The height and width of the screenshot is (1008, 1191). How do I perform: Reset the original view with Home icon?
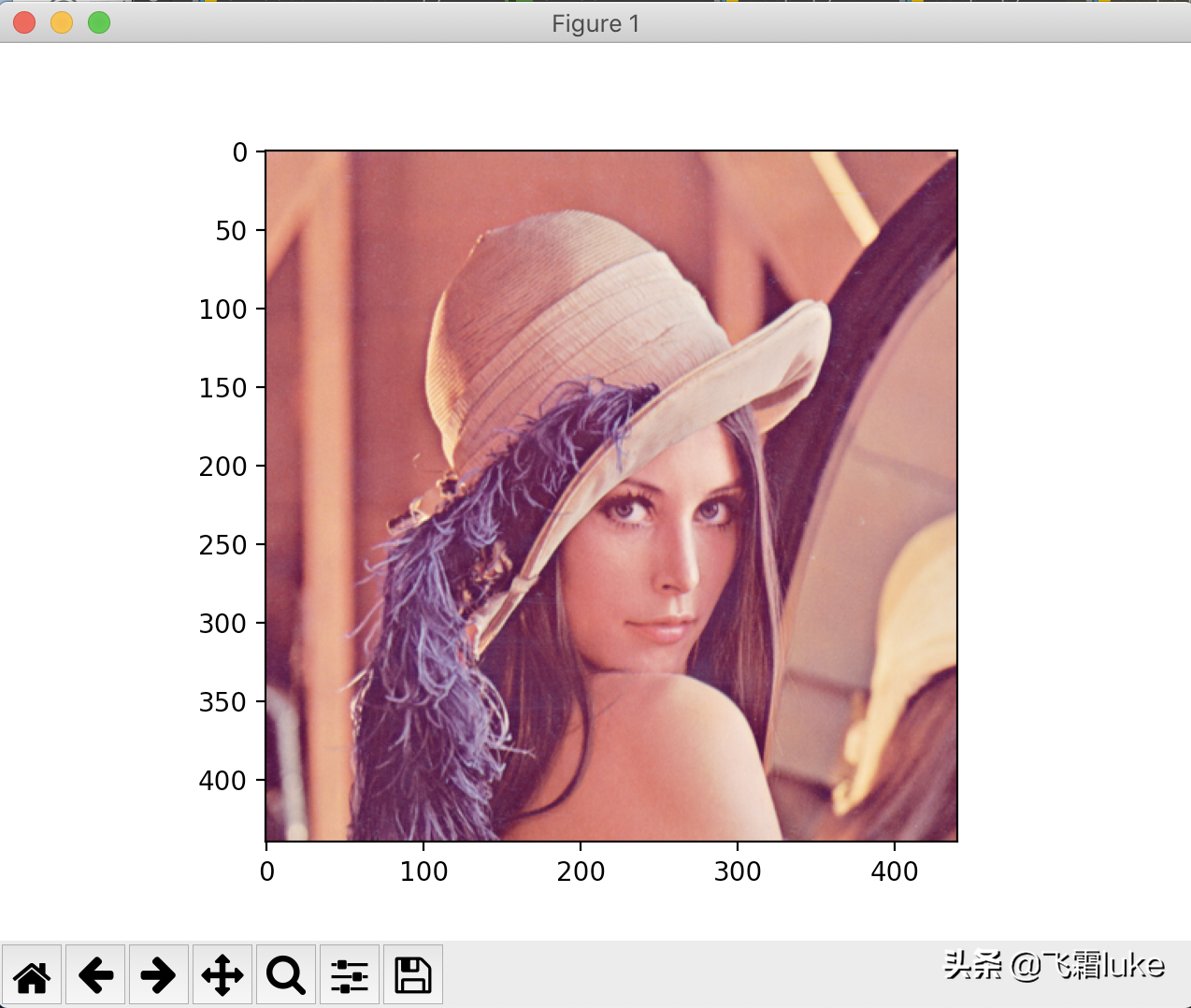(x=32, y=974)
